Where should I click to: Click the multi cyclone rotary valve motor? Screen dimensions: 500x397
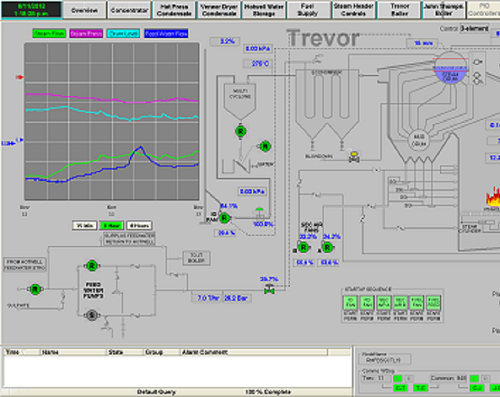pos(240,131)
